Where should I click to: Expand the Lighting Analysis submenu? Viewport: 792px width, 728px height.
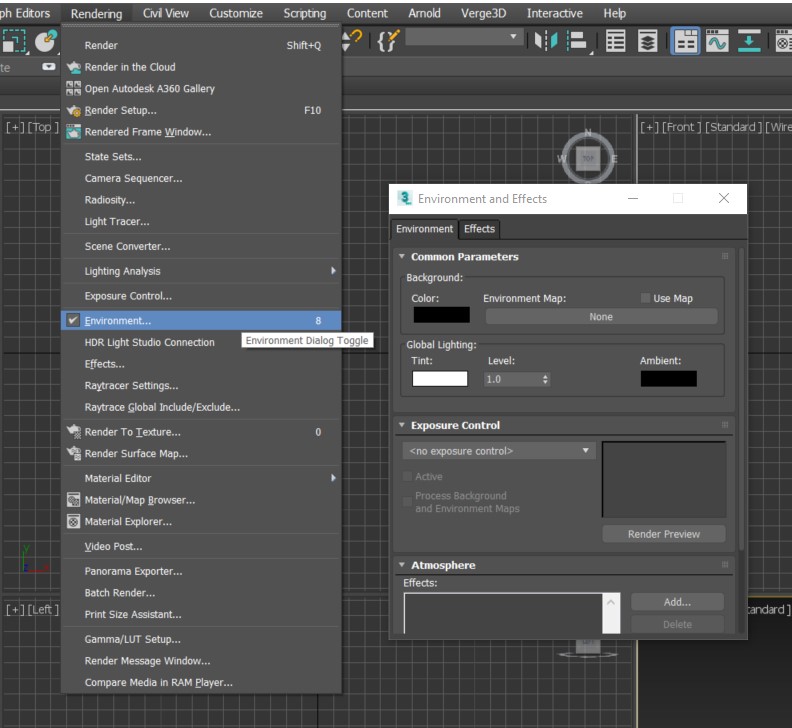point(333,271)
